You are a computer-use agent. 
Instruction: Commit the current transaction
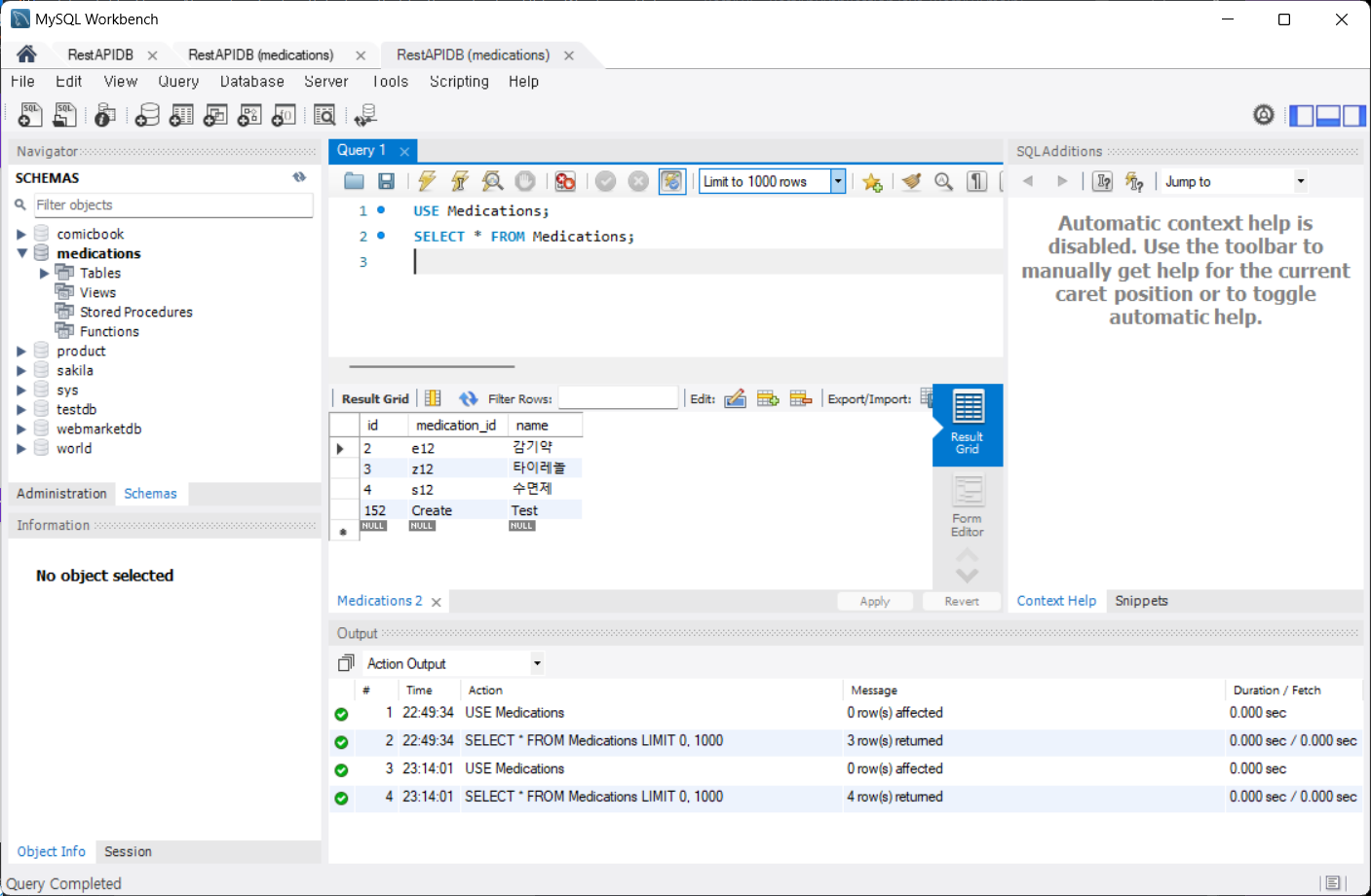tap(605, 181)
